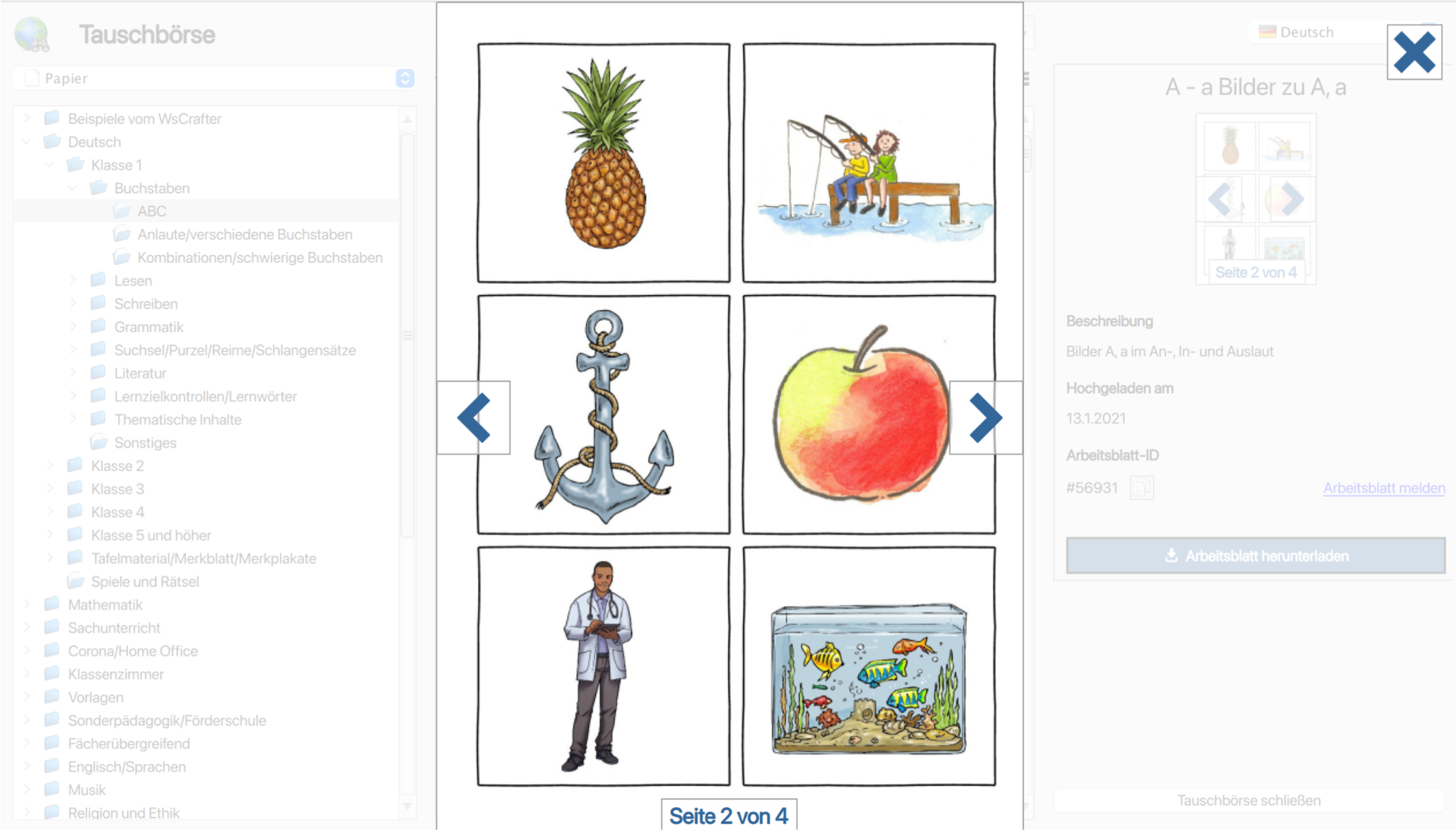Viewport: 1456px width, 832px height.
Task: Expand the Klasse 2 folder
Action: 51,466
